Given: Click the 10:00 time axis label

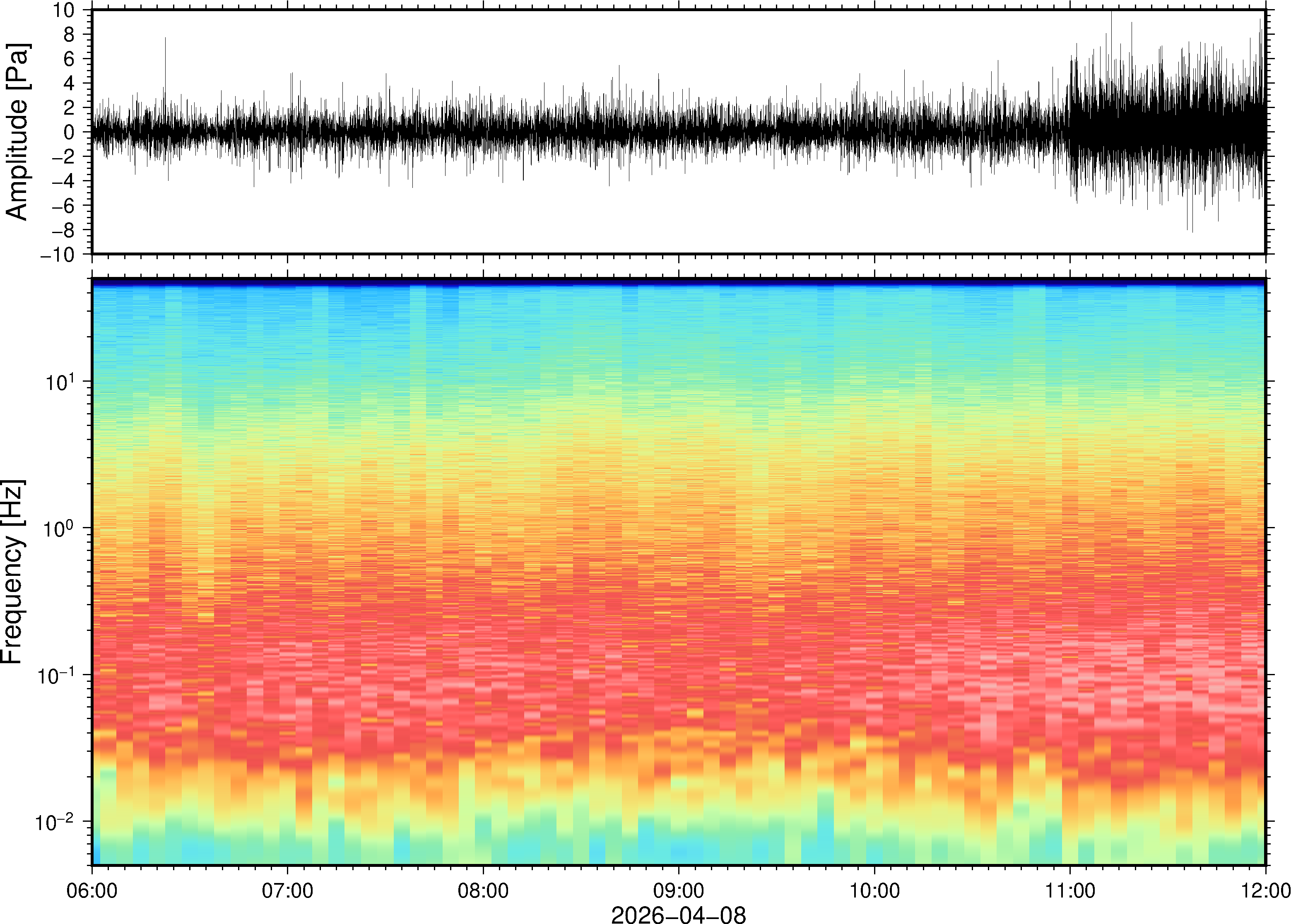Looking at the screenshot, I should [874, 890].
